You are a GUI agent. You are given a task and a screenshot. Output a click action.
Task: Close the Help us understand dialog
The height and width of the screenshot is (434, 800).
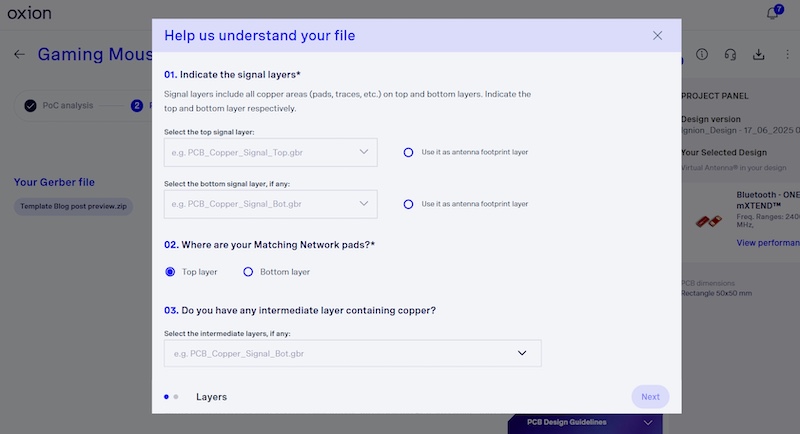click(x=657, y=35)
